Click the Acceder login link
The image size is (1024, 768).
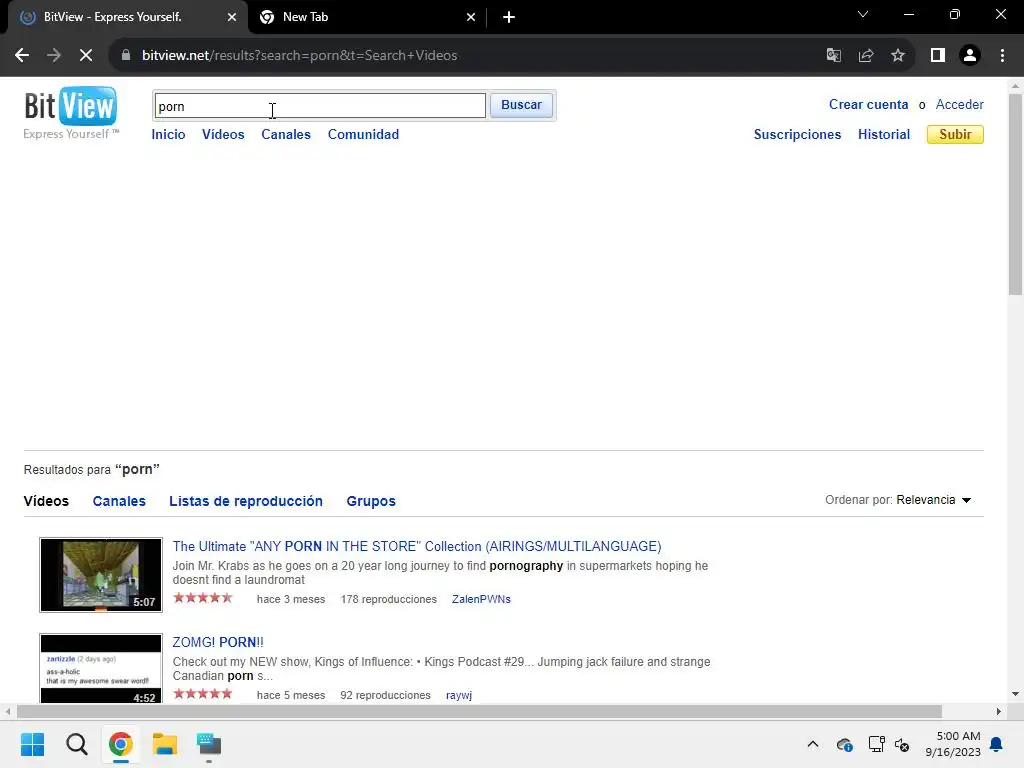[959, 104]
